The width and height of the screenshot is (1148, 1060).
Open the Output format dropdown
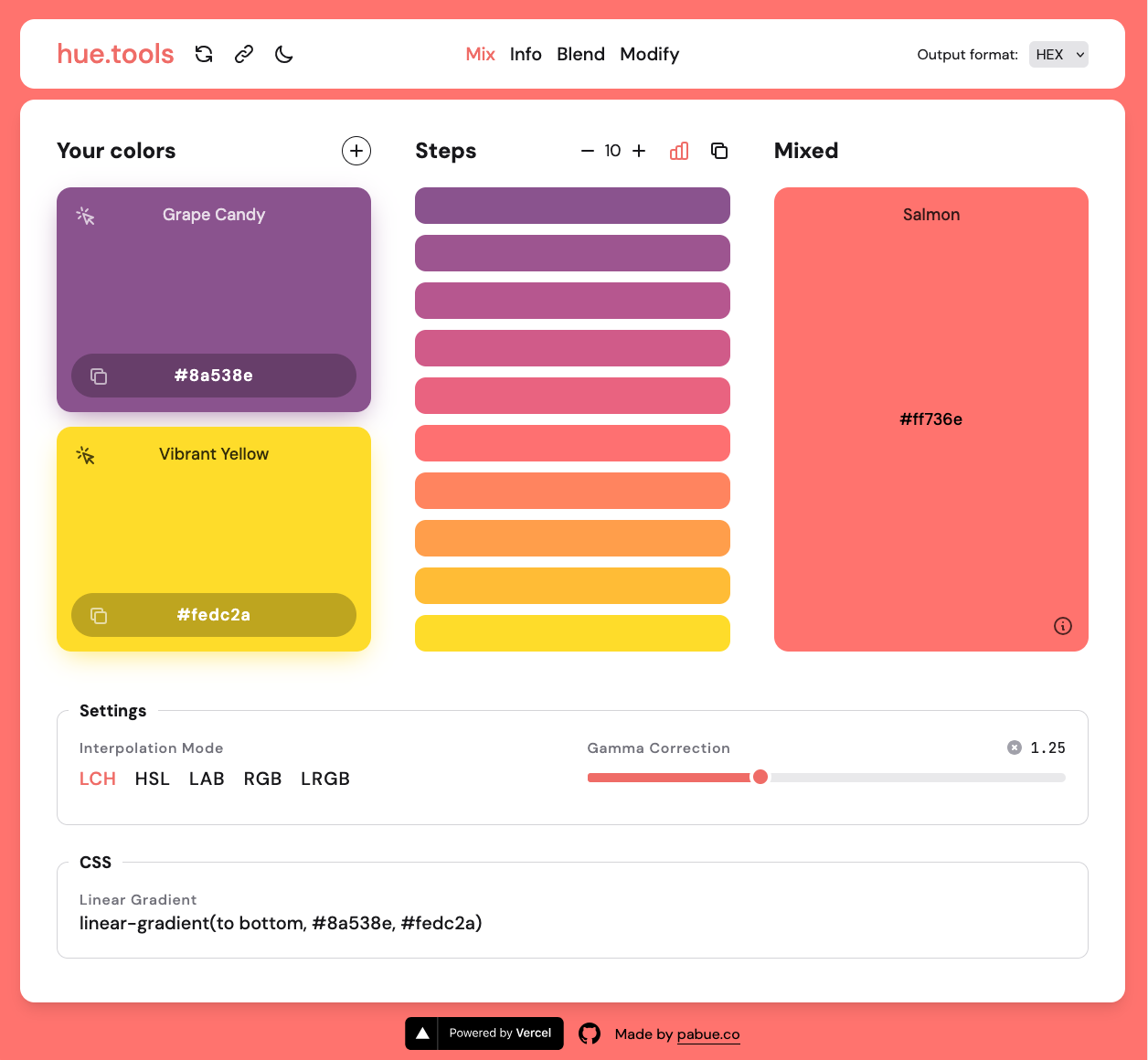1058,55
